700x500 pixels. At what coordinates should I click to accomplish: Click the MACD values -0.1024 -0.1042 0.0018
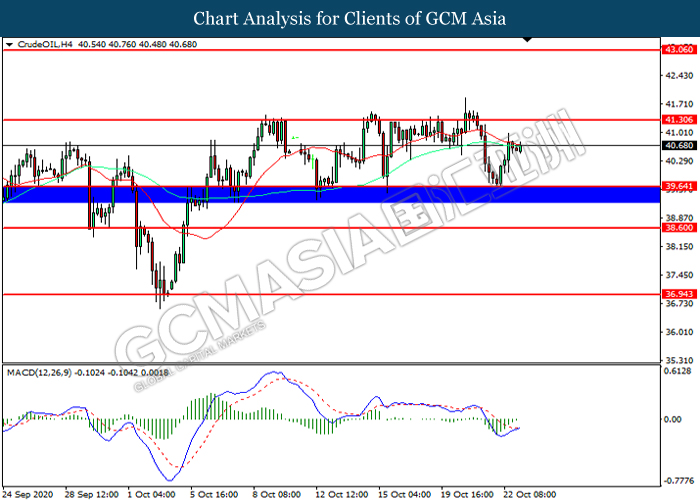pos(121,373)
